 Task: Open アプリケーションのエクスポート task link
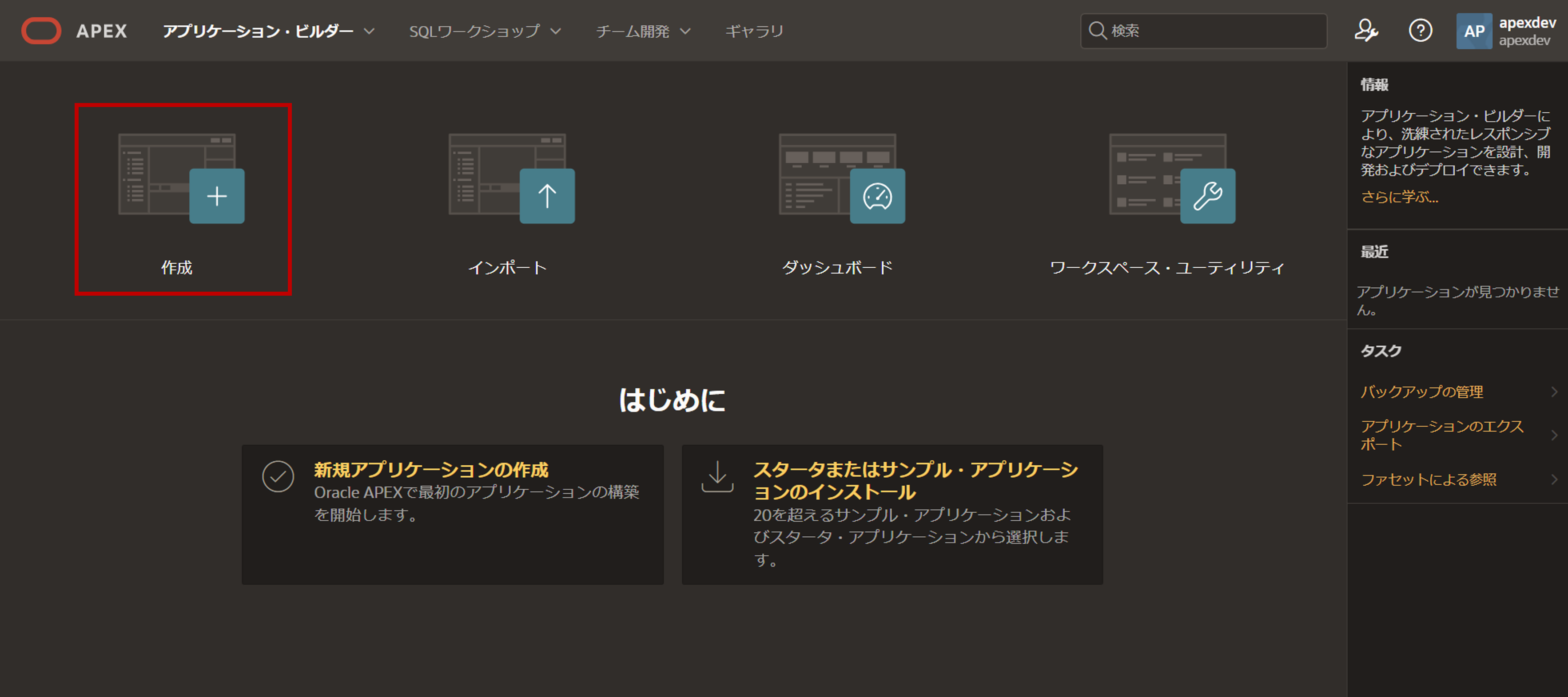(x=1441, y=435)
